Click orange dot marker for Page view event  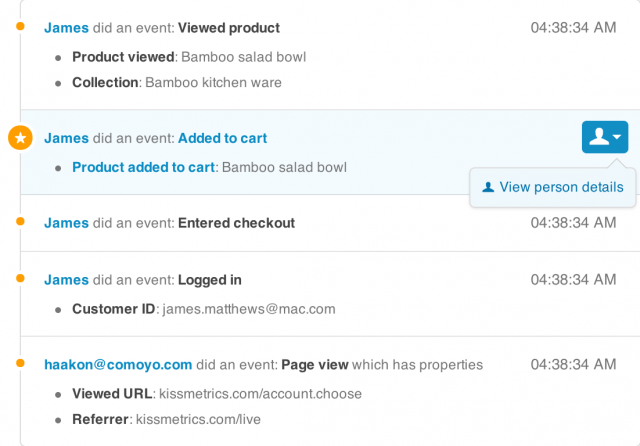point(20,363)
